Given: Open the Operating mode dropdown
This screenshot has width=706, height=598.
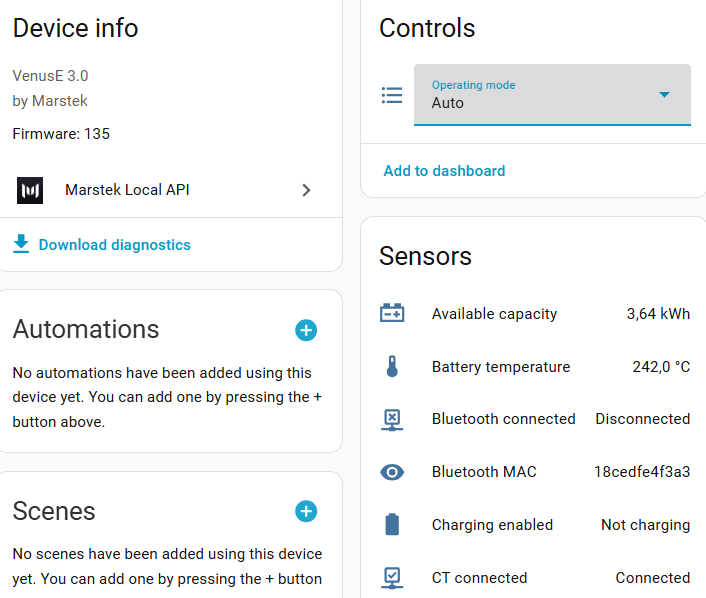Looking at the screenshot, I should [540, 95].
